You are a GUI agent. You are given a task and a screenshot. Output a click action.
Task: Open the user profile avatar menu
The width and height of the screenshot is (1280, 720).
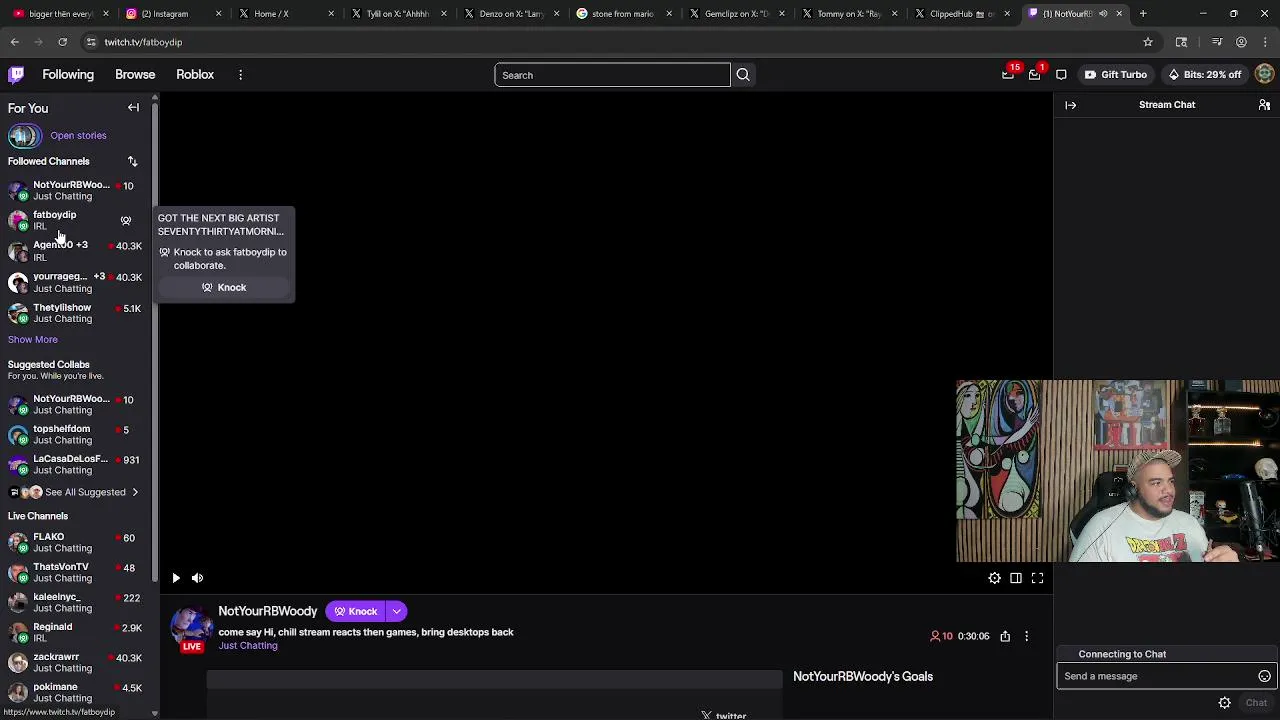pyautogui.click(x=1264, y=75)
